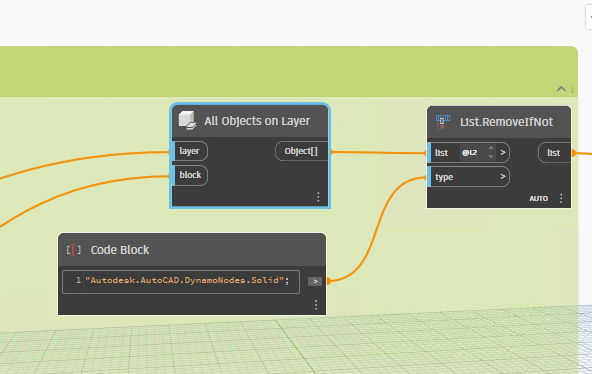Click the @L2 level indicator
This screenshot has height=374, width=592.
(470, 152)
